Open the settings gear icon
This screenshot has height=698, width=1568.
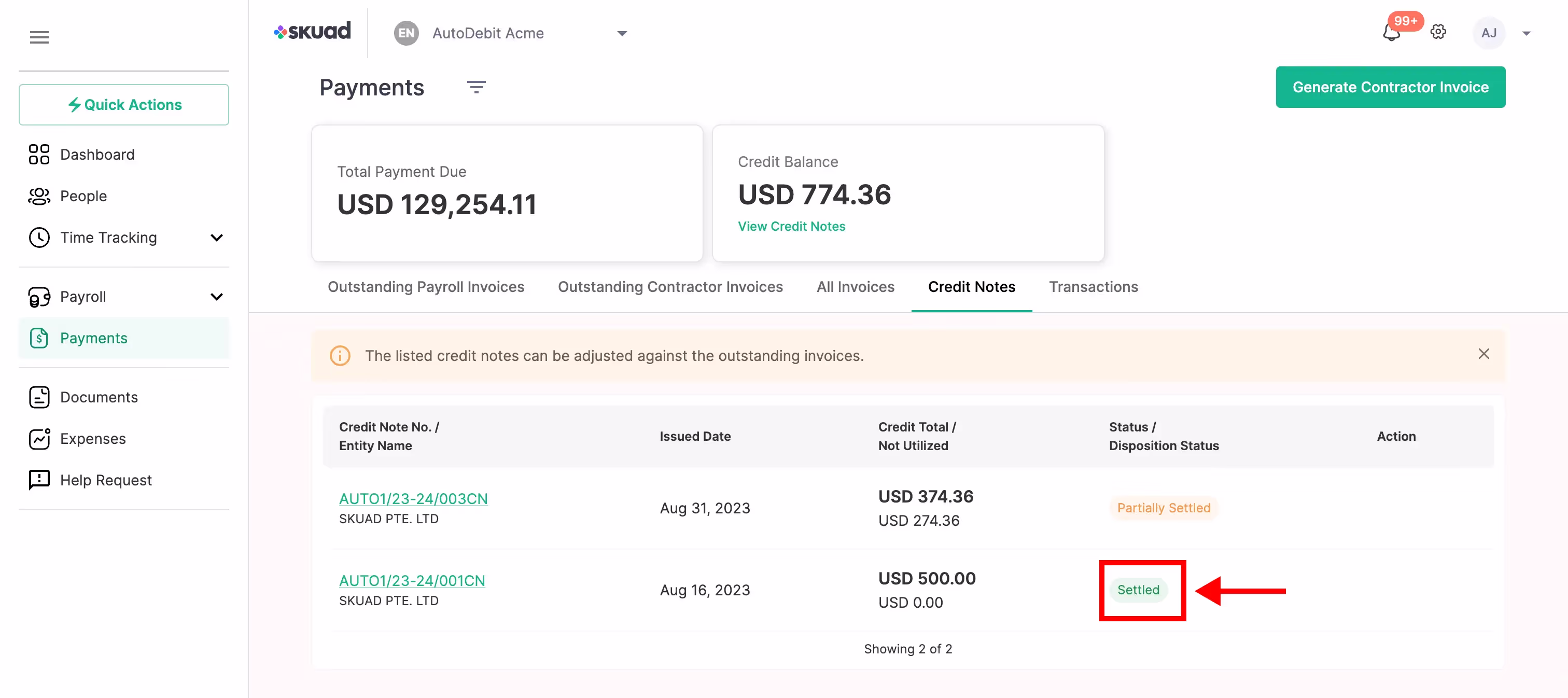[1438, 32]
